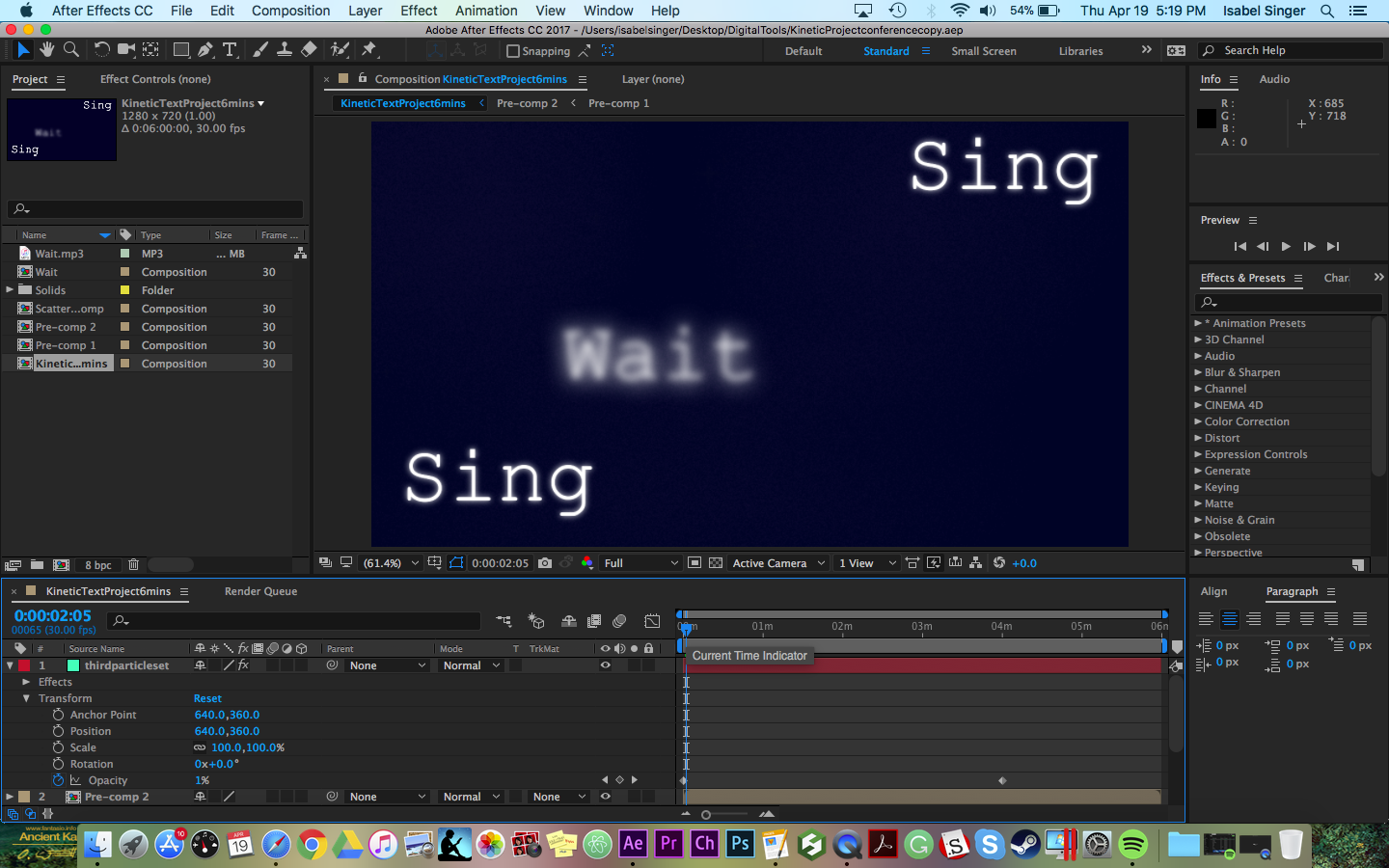Select the Hand tool

(x=46, y=50)
